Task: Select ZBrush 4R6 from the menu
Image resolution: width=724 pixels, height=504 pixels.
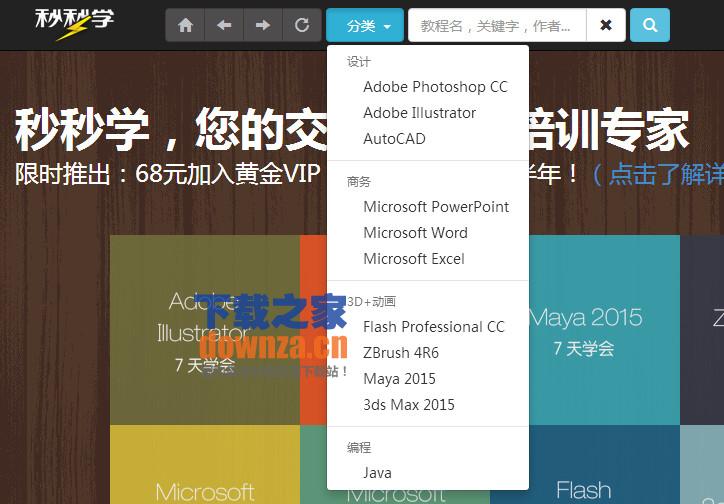Action: pos(428,353)
